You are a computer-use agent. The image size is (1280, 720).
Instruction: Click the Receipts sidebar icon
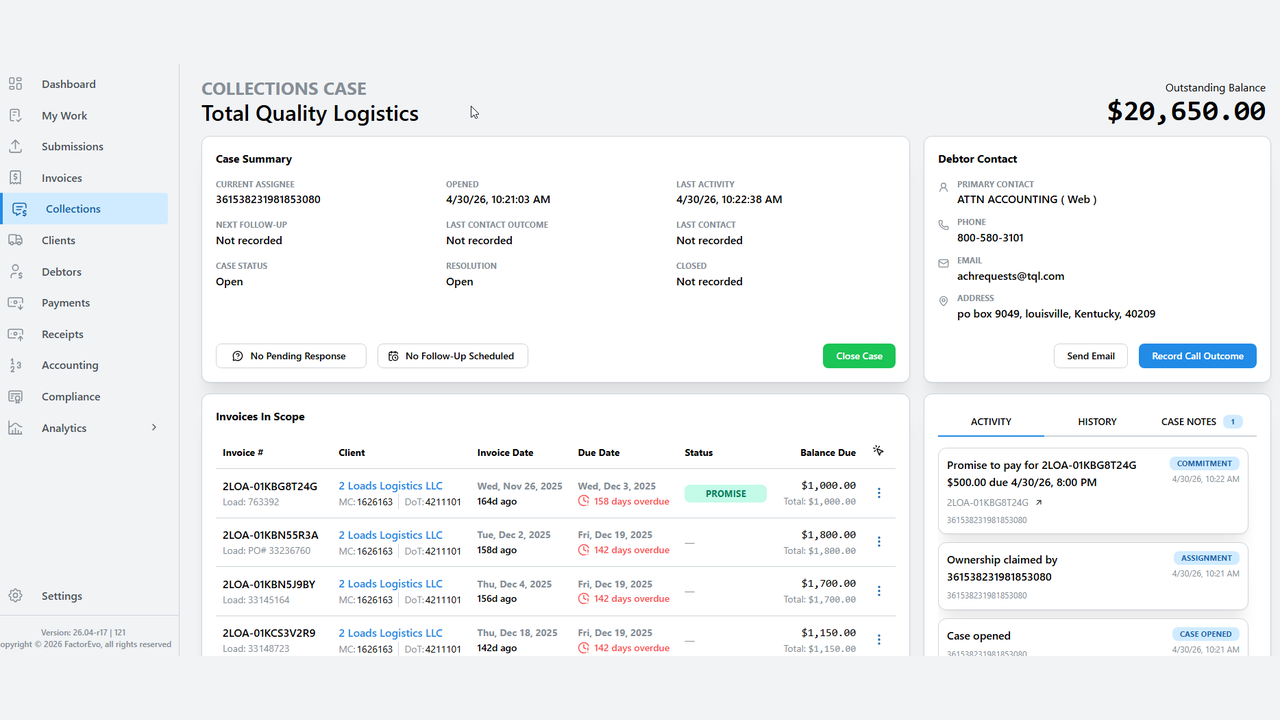[15, 334]
